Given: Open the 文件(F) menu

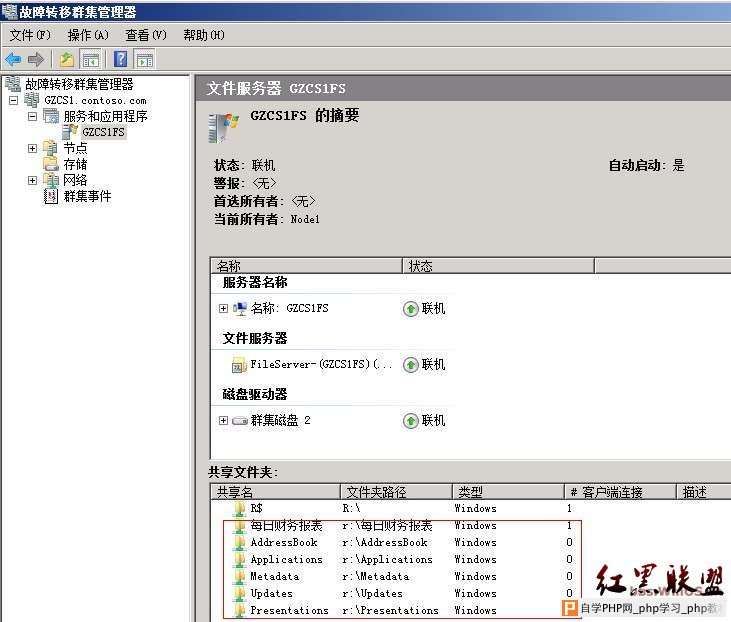Looking at the screenshot, I should 30,35.
